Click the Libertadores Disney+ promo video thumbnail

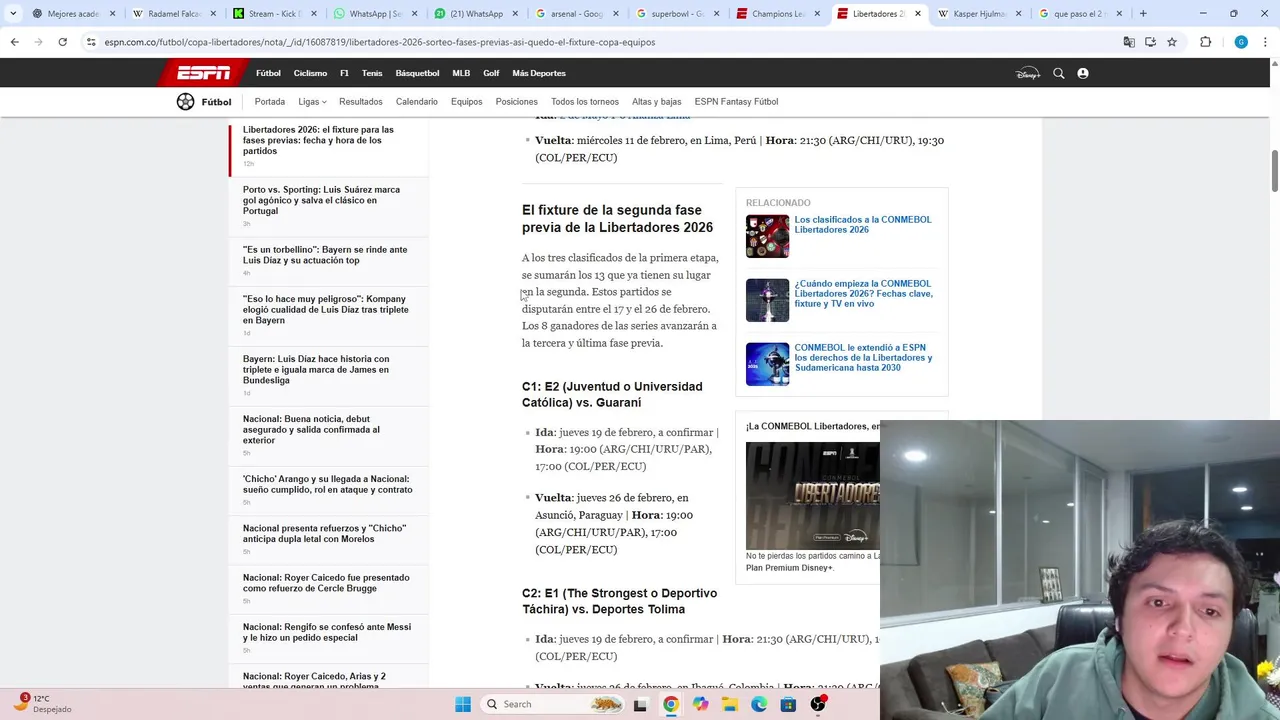(813, 494)
